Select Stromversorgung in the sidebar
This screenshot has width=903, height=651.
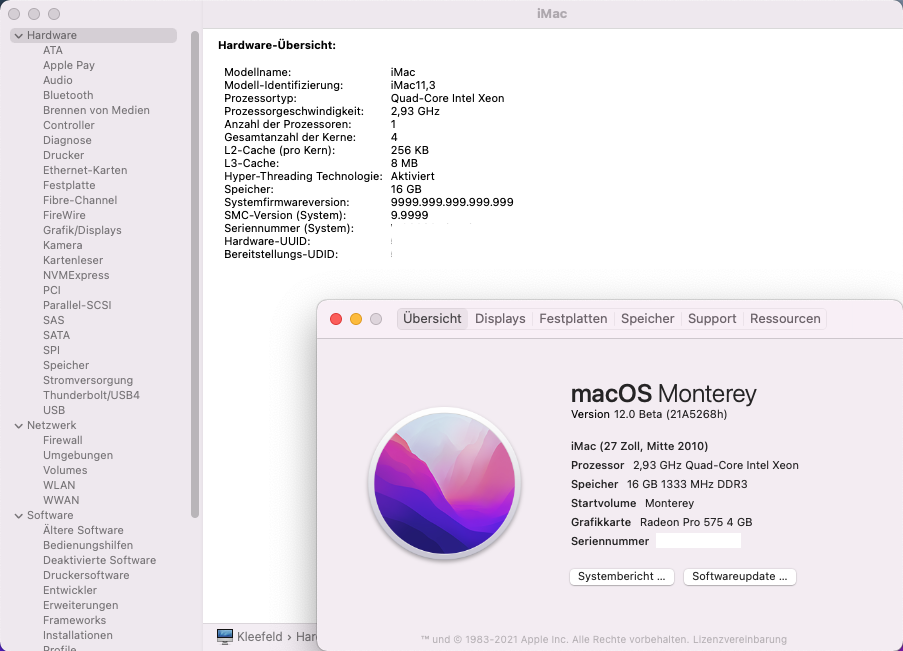pyautogui.click(x=88, y=380)
